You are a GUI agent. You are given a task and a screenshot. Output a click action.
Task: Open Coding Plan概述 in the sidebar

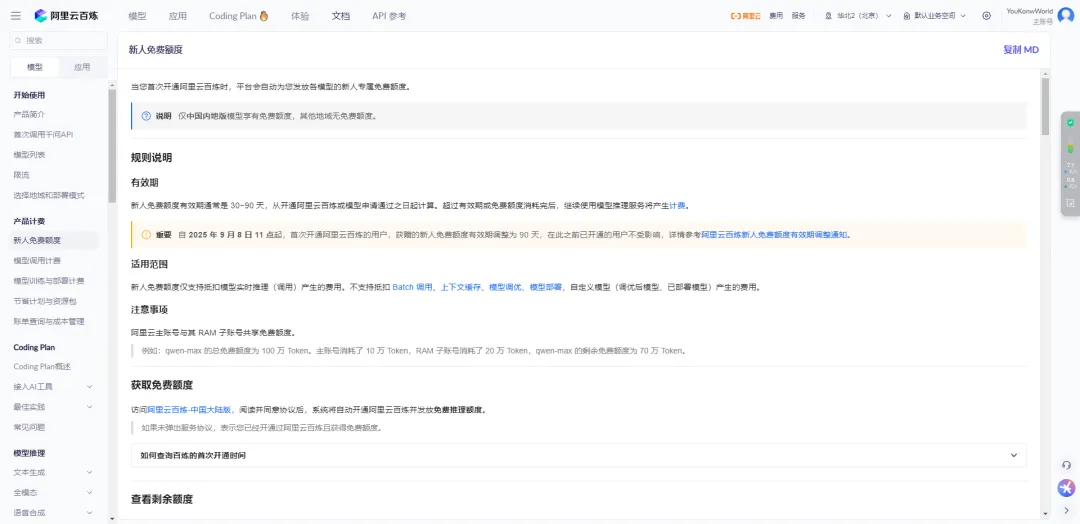tap(43, 366)
